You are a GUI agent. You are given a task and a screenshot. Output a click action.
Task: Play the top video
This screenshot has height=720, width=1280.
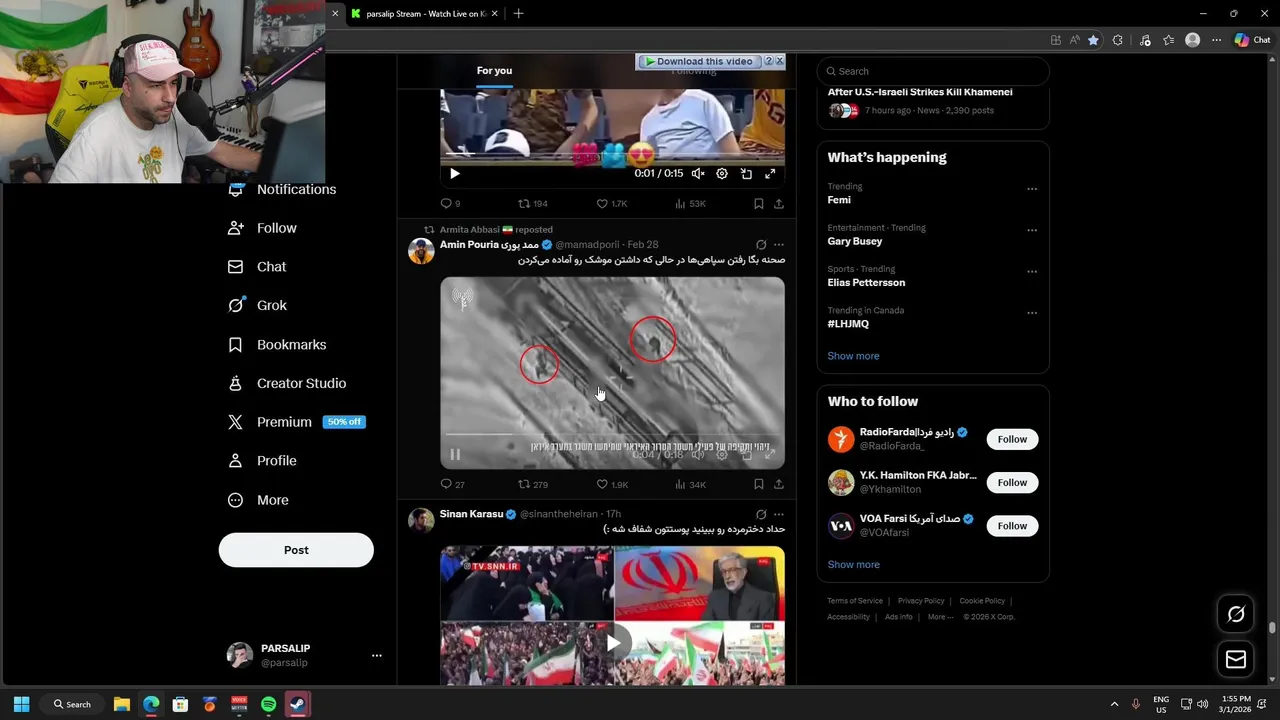click(455, 174)
